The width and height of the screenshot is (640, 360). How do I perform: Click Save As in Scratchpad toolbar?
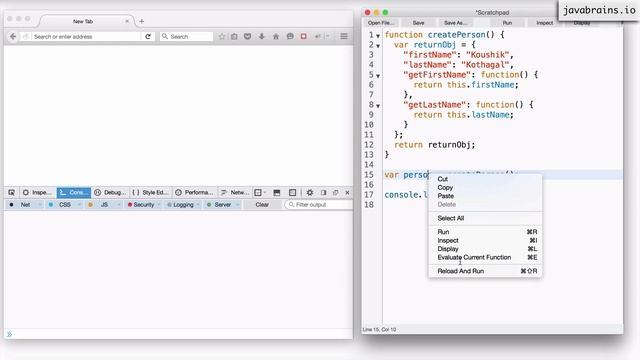[455, 23]
